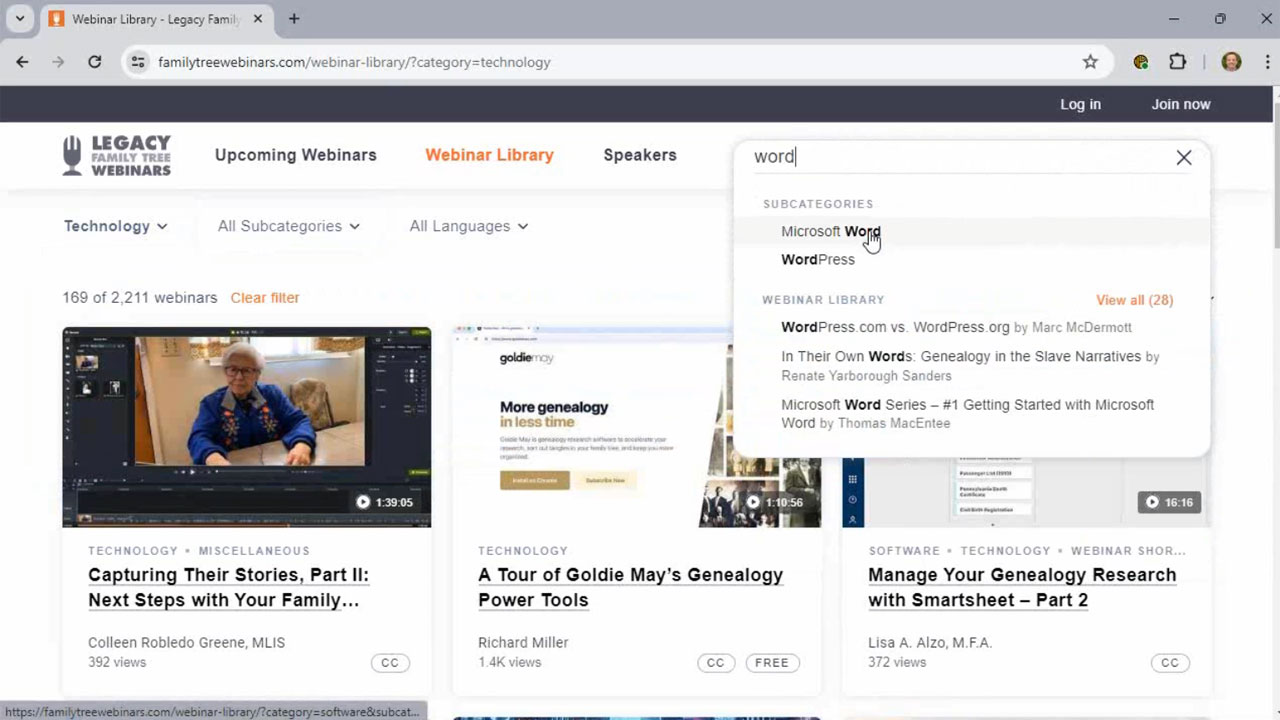Viewport: 1280px width, 720px height.
Task: Click the Legacy Family Tree Webinars logo
Action: click(x=117, y=155)
